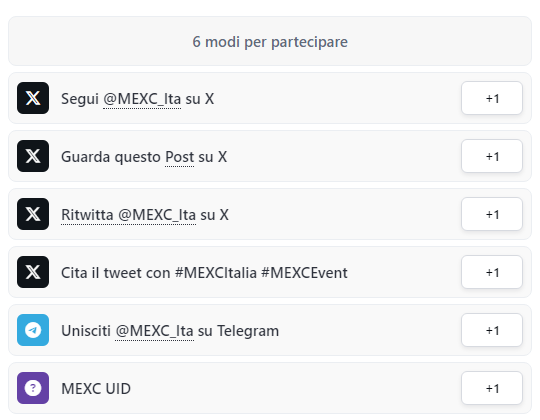Click the purple question mark icon beside MEXC UID
This screenshot has height=420, width=540.
(33, 388)
